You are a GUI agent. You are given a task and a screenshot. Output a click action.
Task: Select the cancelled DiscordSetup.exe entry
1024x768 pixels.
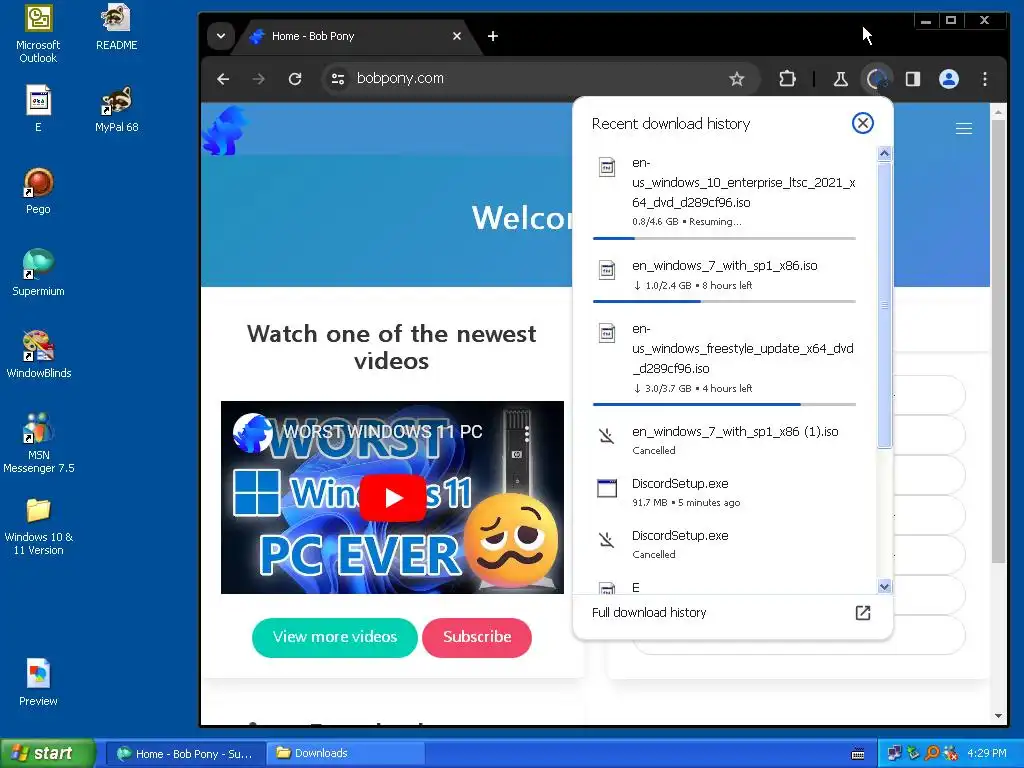[x=724, y=545]
